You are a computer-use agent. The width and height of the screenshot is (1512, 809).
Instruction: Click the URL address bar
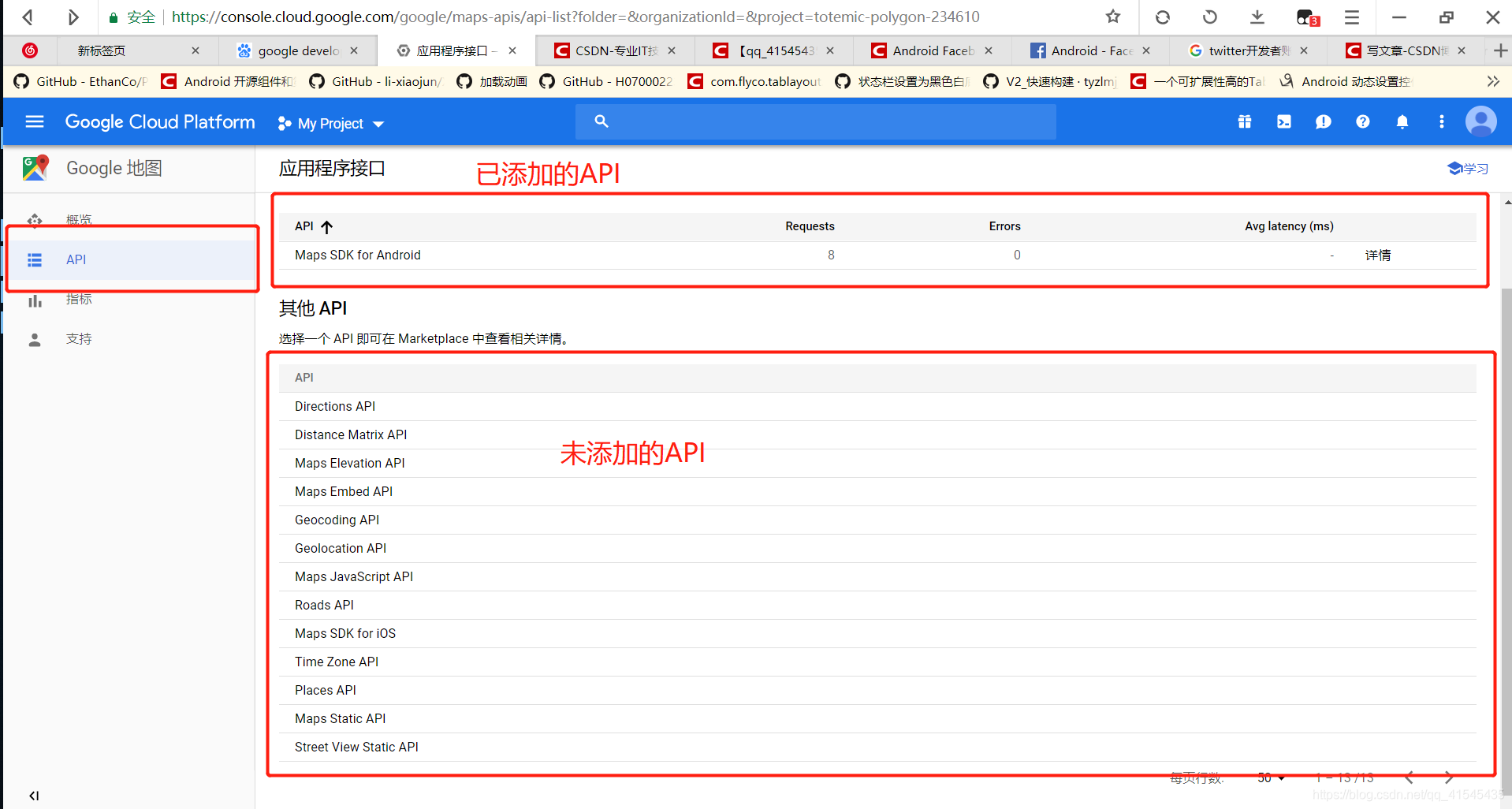(x=575, y=17)
